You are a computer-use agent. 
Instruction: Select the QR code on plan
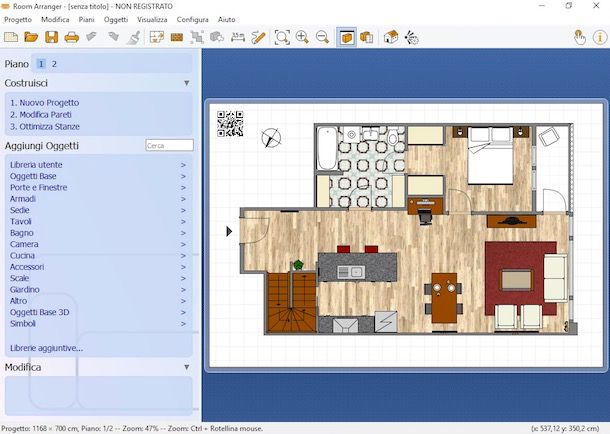[230, 124]
